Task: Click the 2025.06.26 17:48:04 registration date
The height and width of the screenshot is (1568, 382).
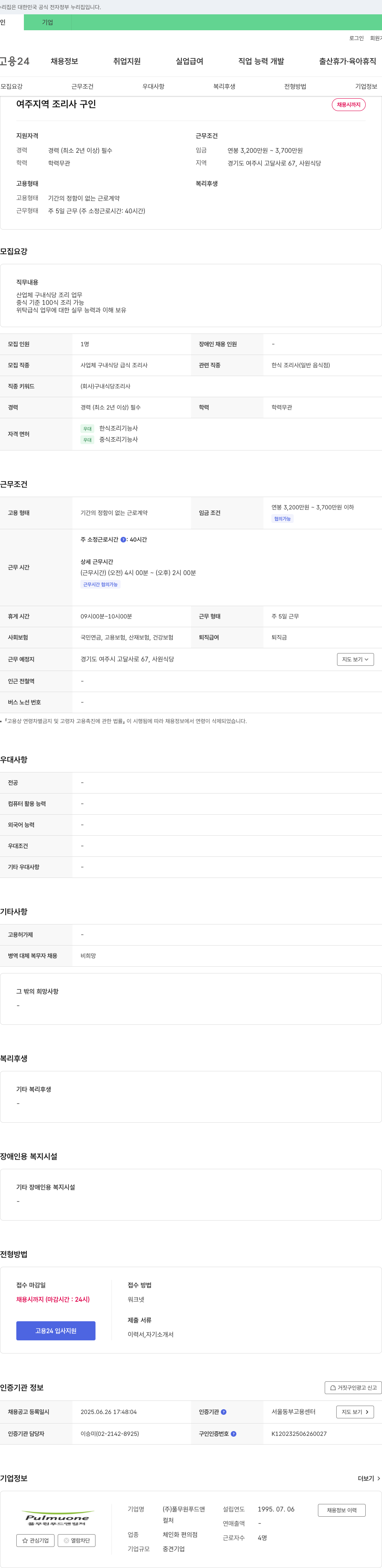Action: [108, 1412]
